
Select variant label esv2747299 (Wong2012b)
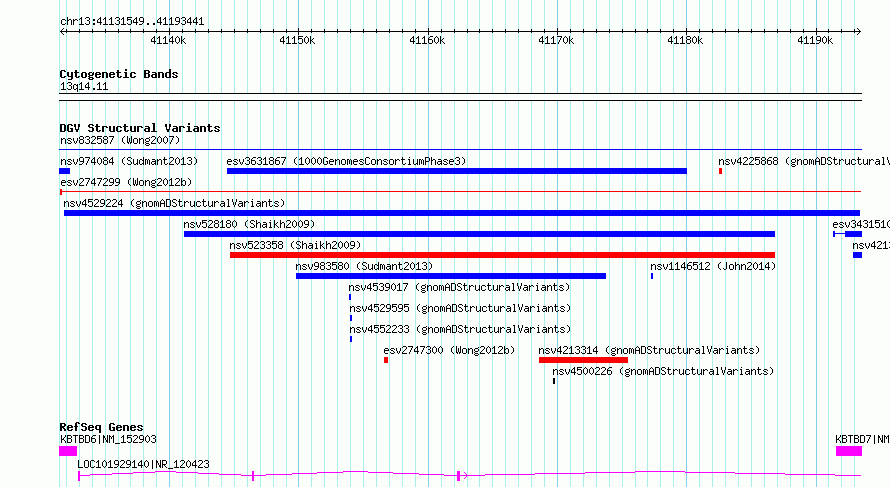click(126, 182)
